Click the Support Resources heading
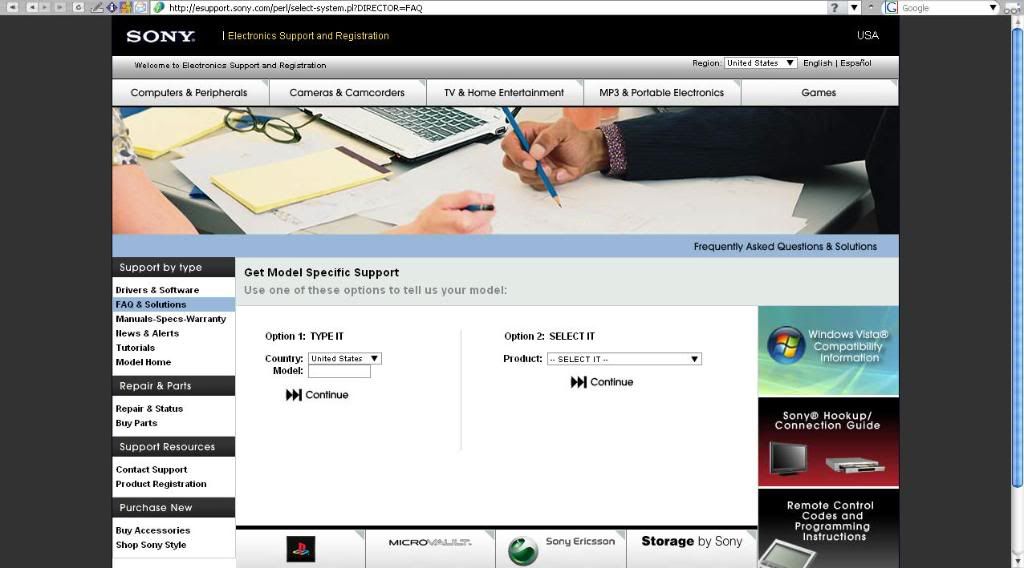 167,447
